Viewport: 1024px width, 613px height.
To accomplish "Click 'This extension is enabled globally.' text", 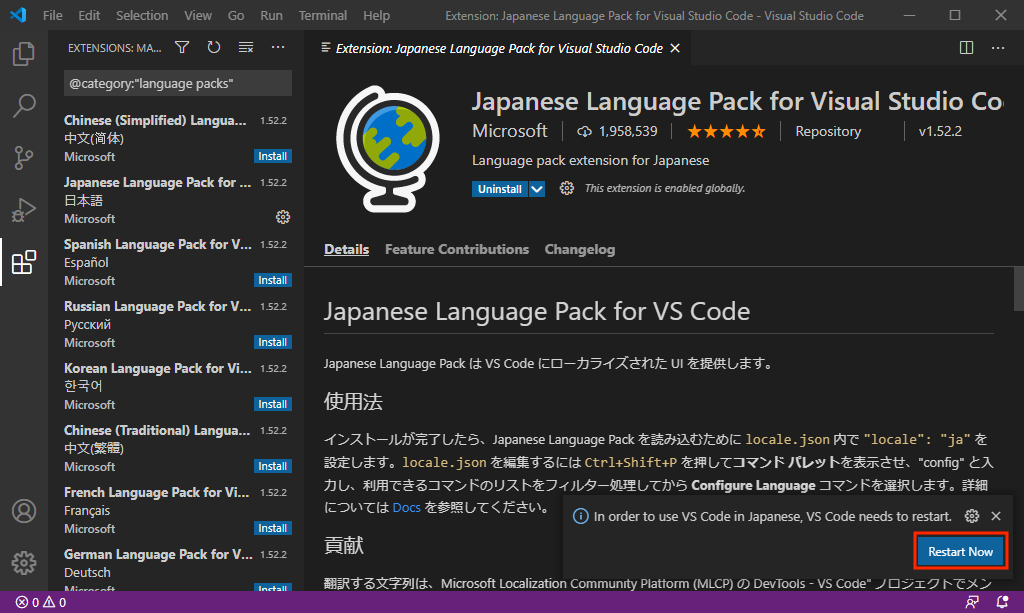I will point(665,189).
